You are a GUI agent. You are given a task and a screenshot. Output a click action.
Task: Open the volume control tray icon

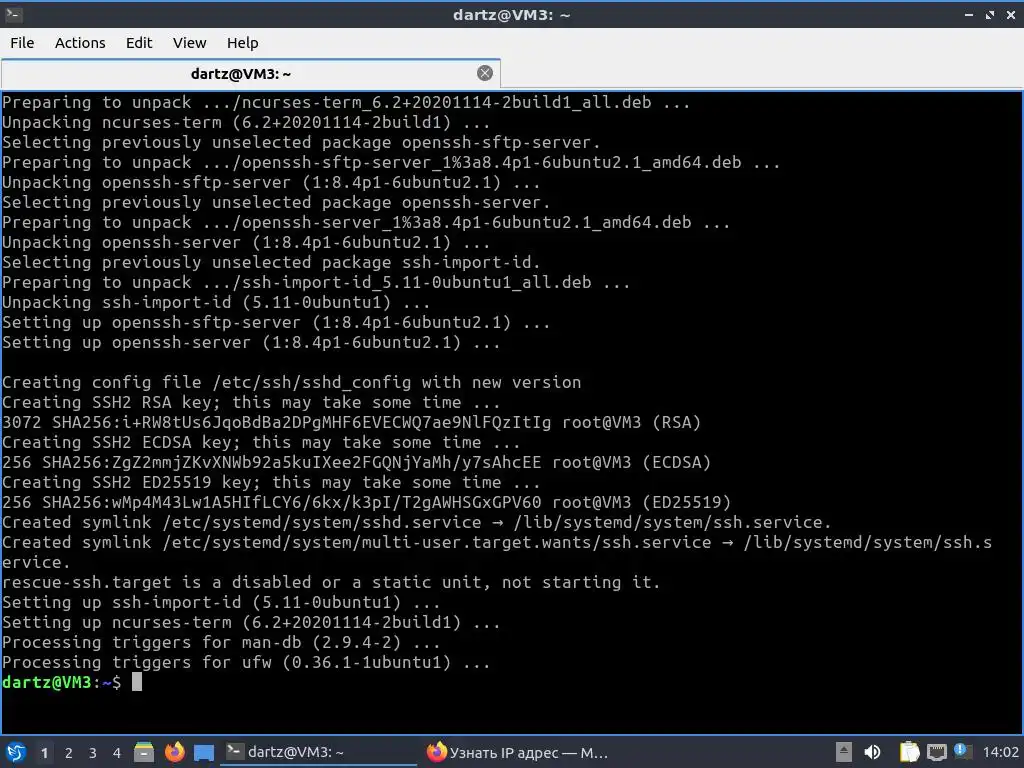click(872, 752)
